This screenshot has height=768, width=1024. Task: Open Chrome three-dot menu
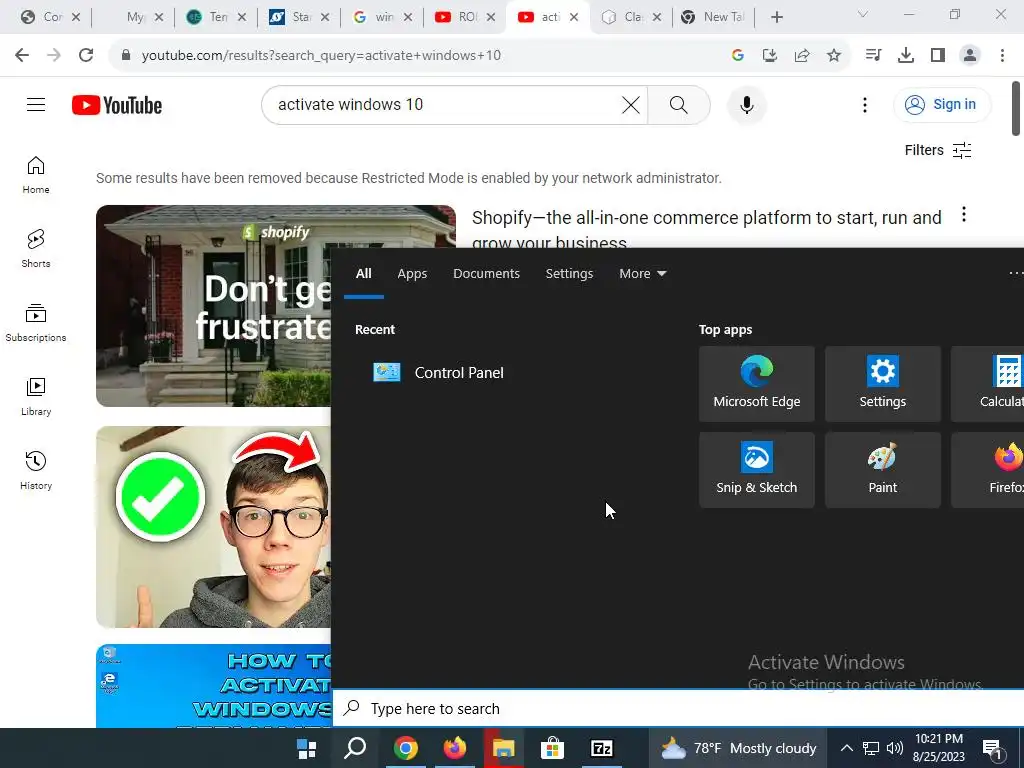pos(1002,56)
